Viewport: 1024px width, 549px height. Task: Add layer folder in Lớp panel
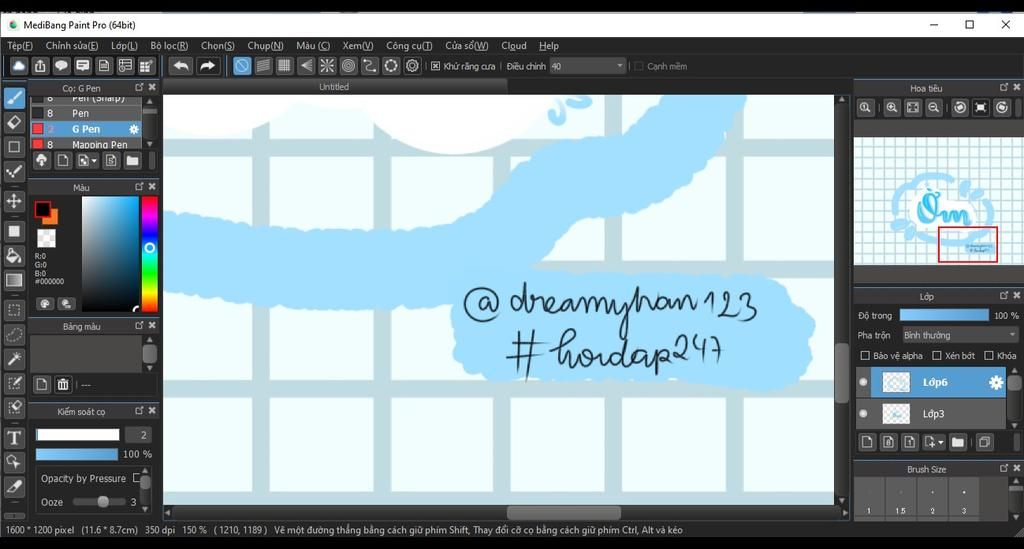tap(957, 443)
